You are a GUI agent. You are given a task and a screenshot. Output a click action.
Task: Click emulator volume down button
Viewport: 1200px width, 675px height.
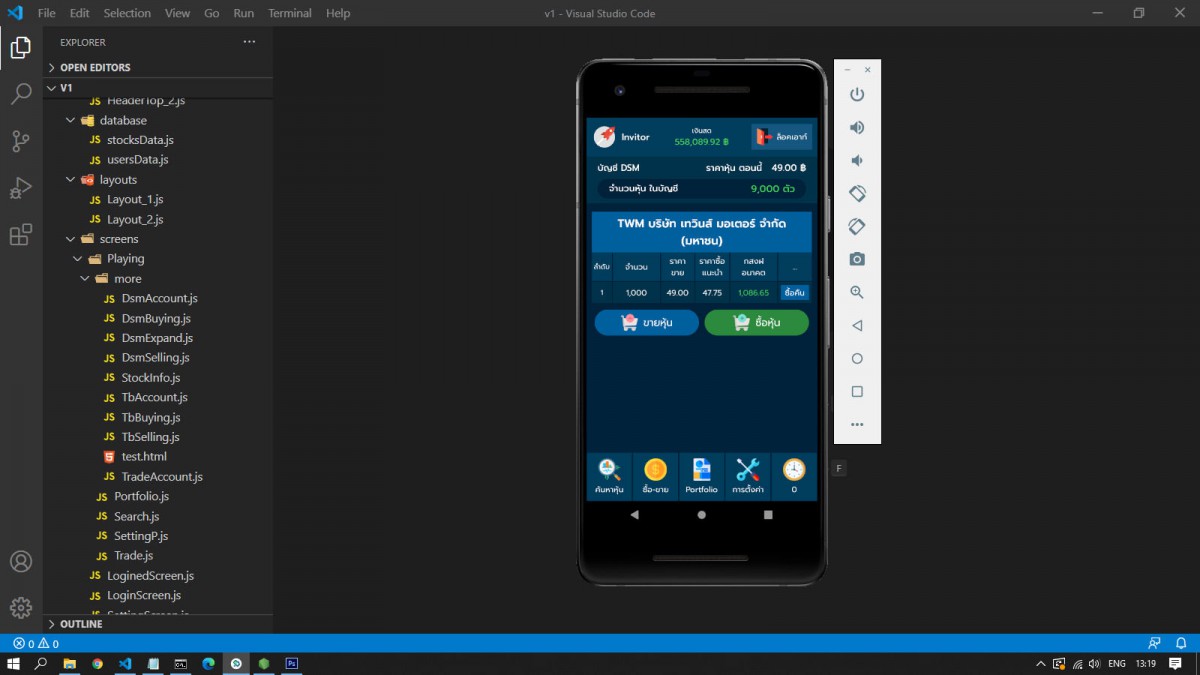pos(857,161)
